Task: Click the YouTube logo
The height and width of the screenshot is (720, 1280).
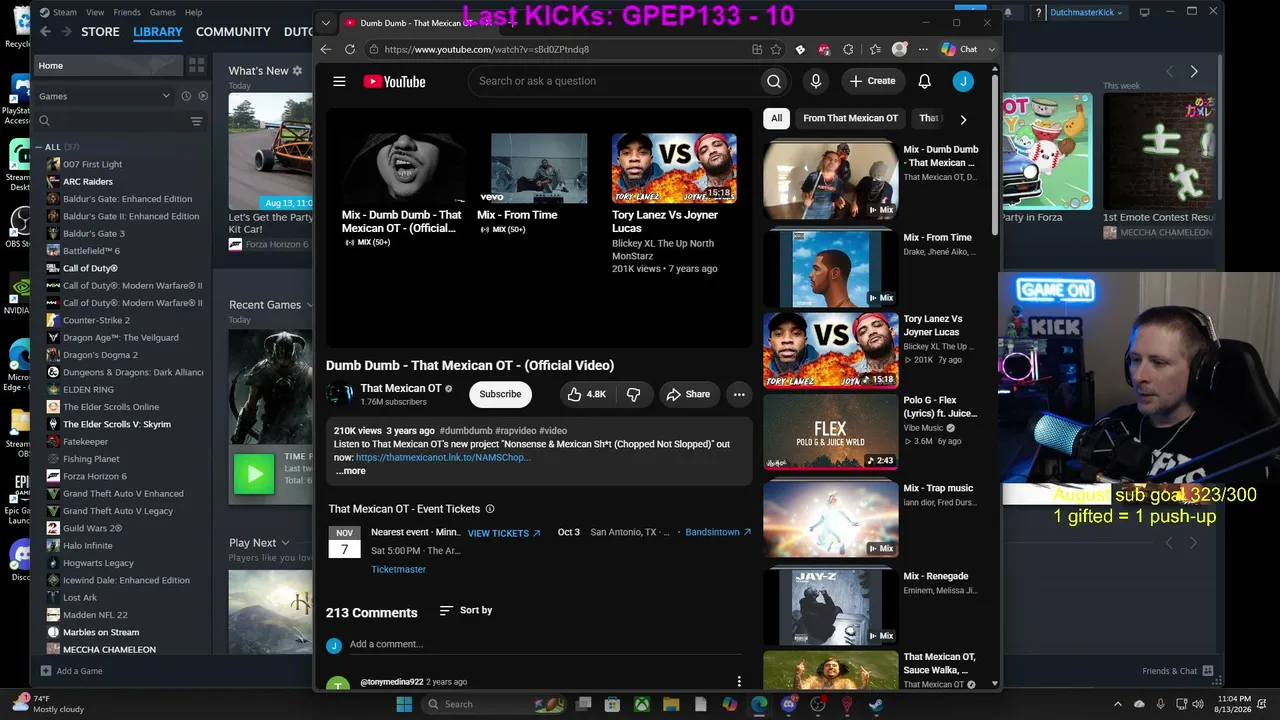Action: (394, 81)
